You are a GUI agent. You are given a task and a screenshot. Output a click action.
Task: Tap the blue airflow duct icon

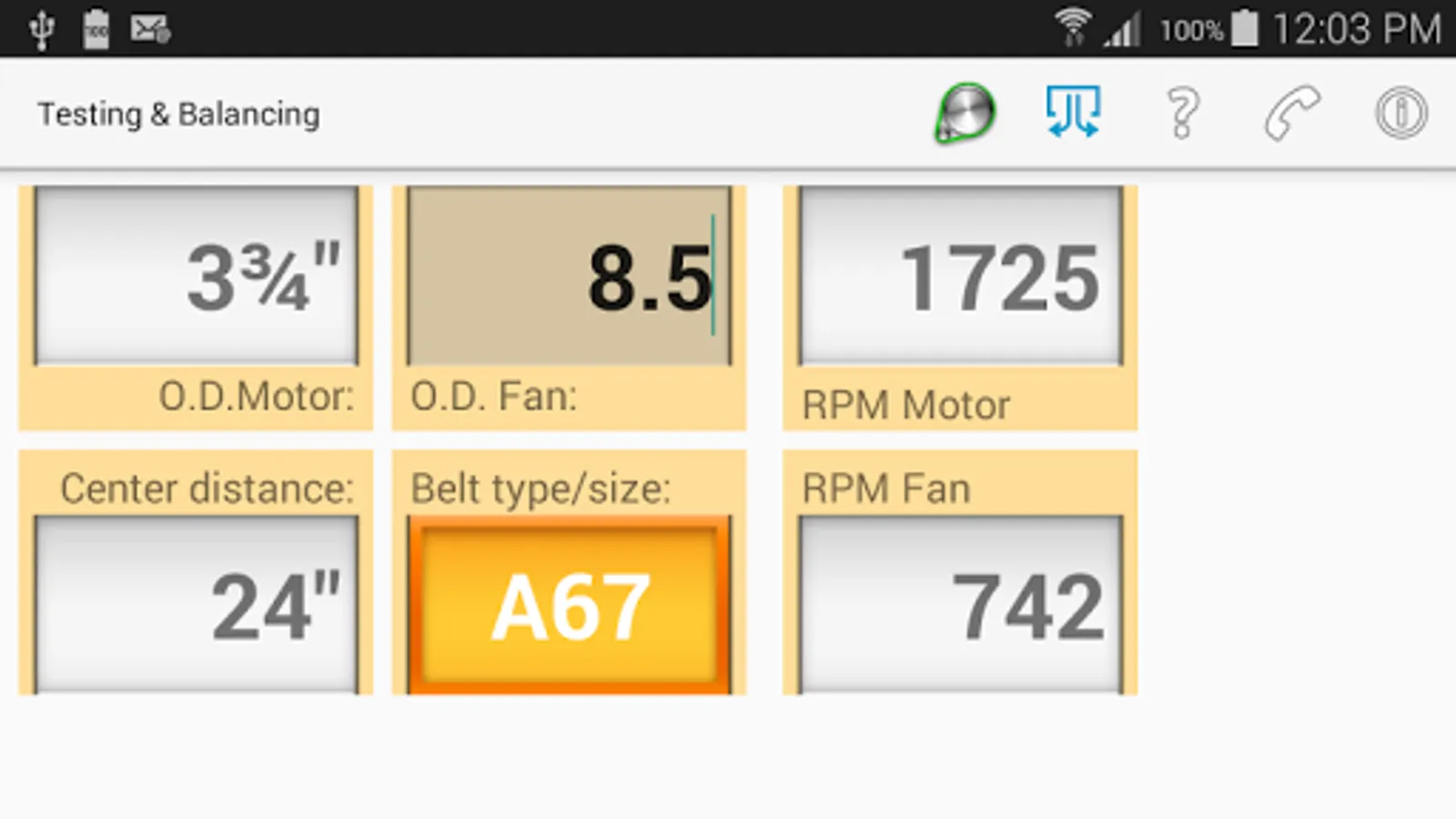point(1074,112)
